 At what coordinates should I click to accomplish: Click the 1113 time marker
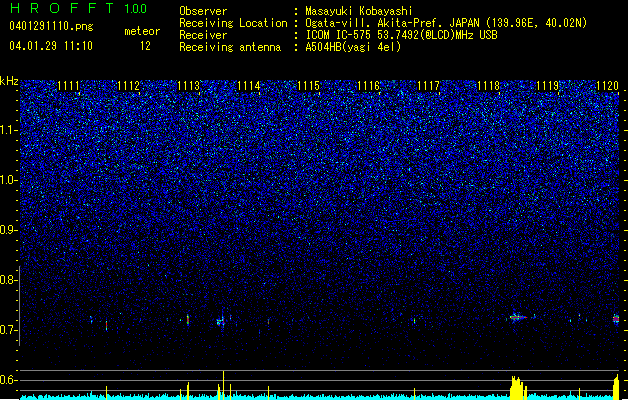pyautogui.click(x=188, y=86)
